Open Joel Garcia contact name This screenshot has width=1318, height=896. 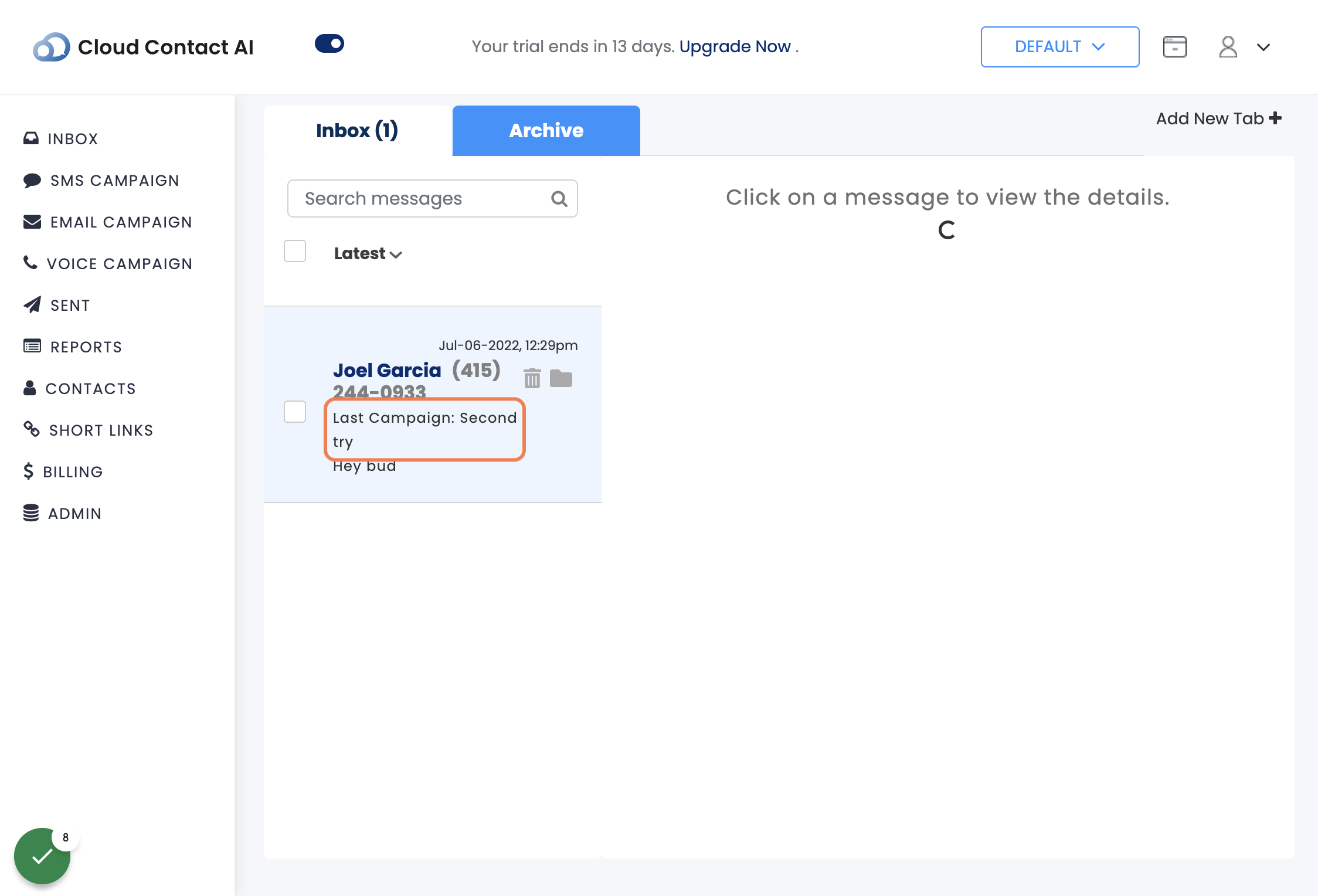coord(387,370)
